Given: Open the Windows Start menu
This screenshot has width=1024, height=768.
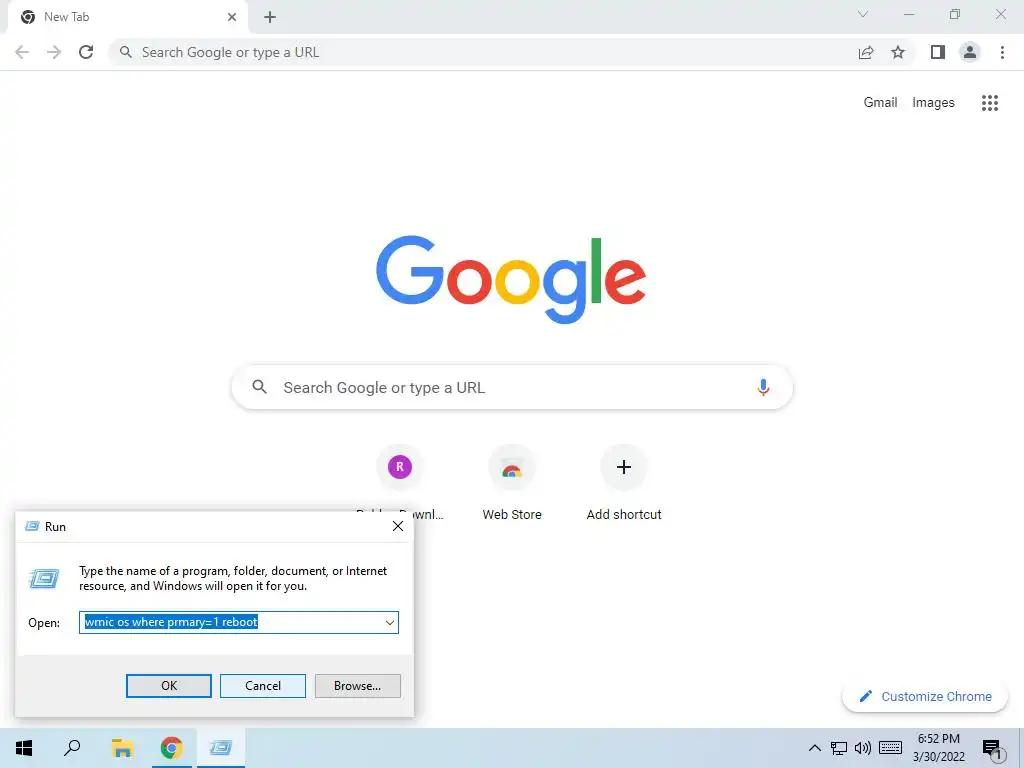Looking at the screenshot, I should [x=24, y=748].
